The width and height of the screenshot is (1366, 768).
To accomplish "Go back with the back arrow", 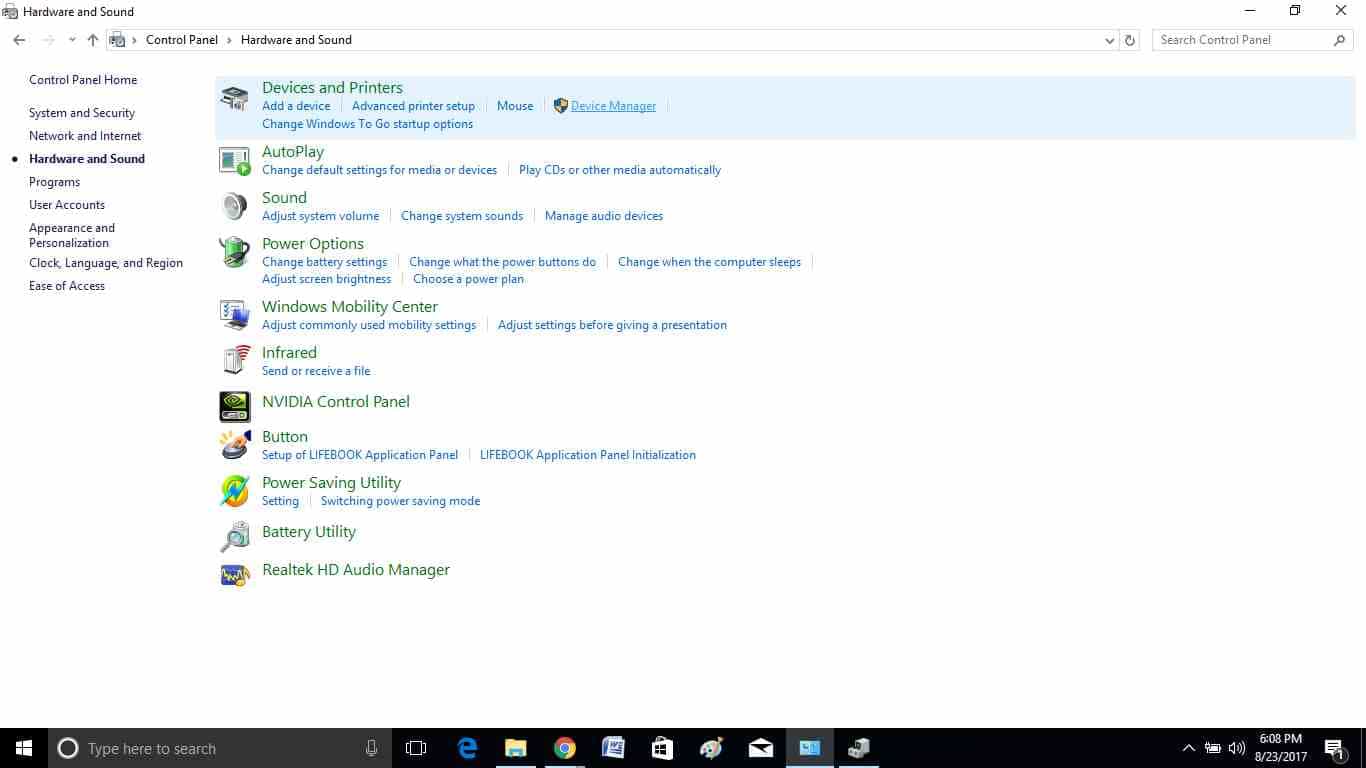I will click(x=19, y=40).
